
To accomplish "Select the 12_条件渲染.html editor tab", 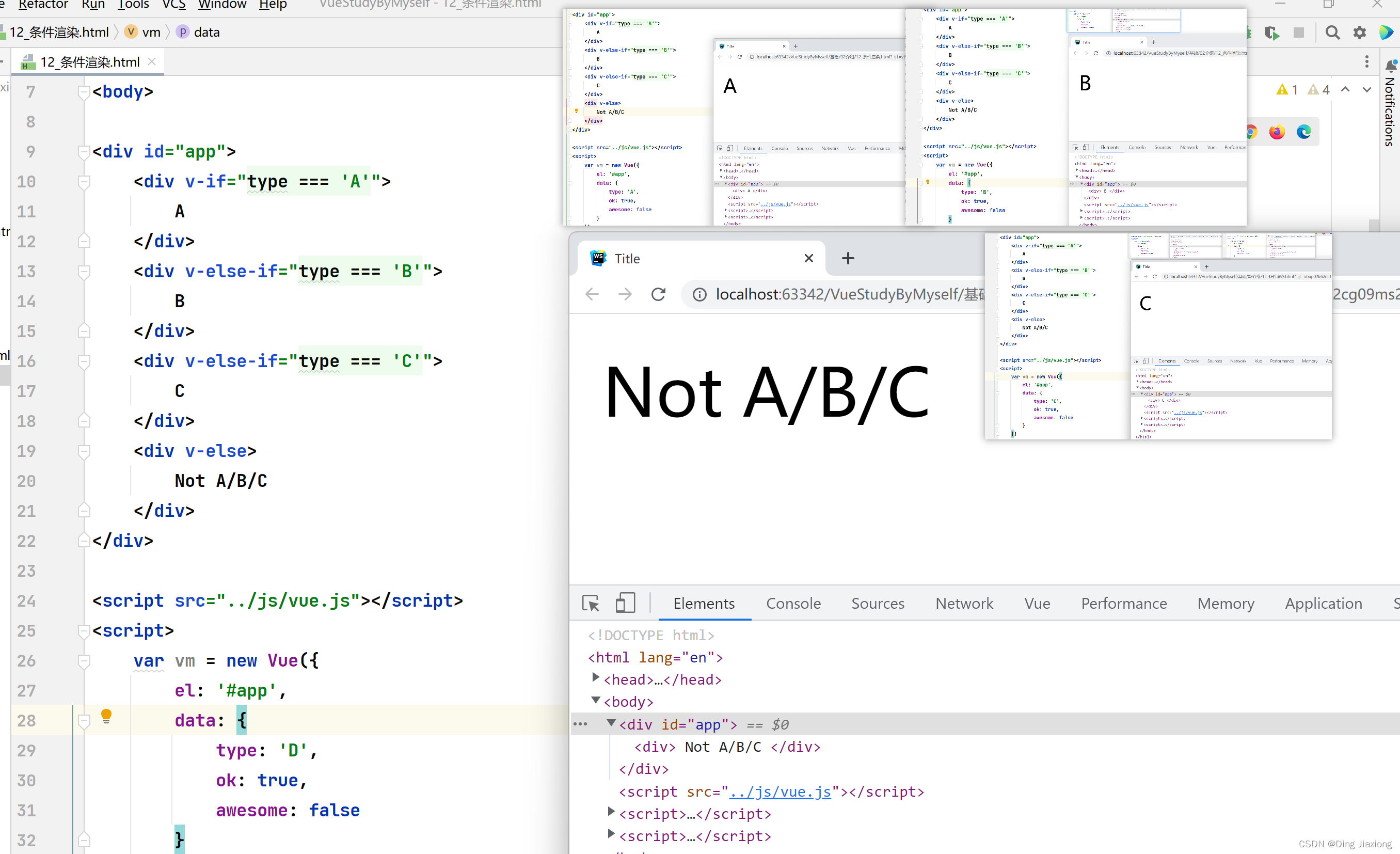I will click(x=89, y=62).
